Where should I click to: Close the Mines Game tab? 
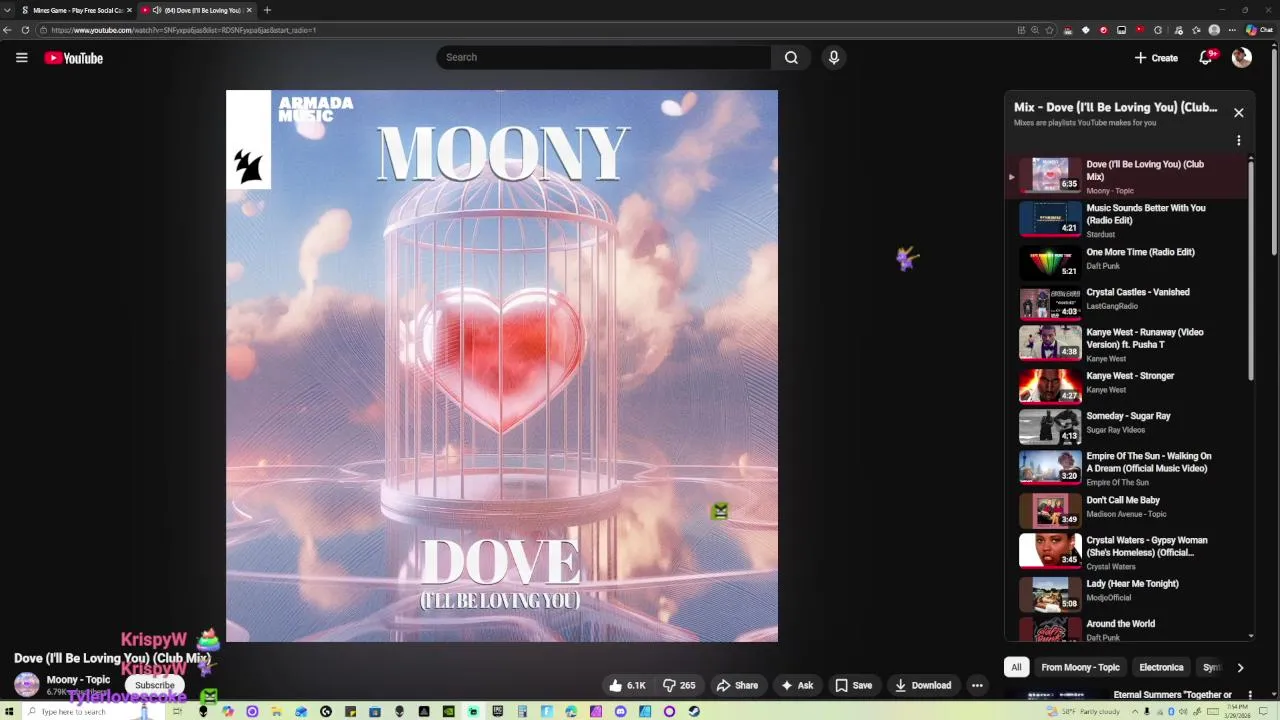point(129,10)
